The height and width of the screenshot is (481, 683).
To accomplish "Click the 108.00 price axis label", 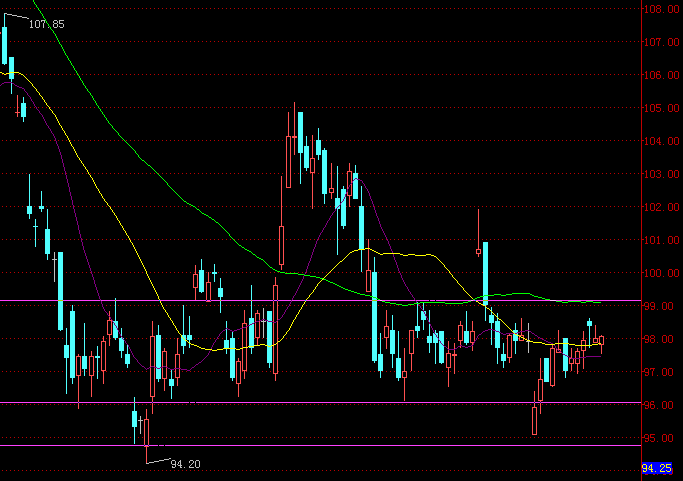I will point(661,9).
